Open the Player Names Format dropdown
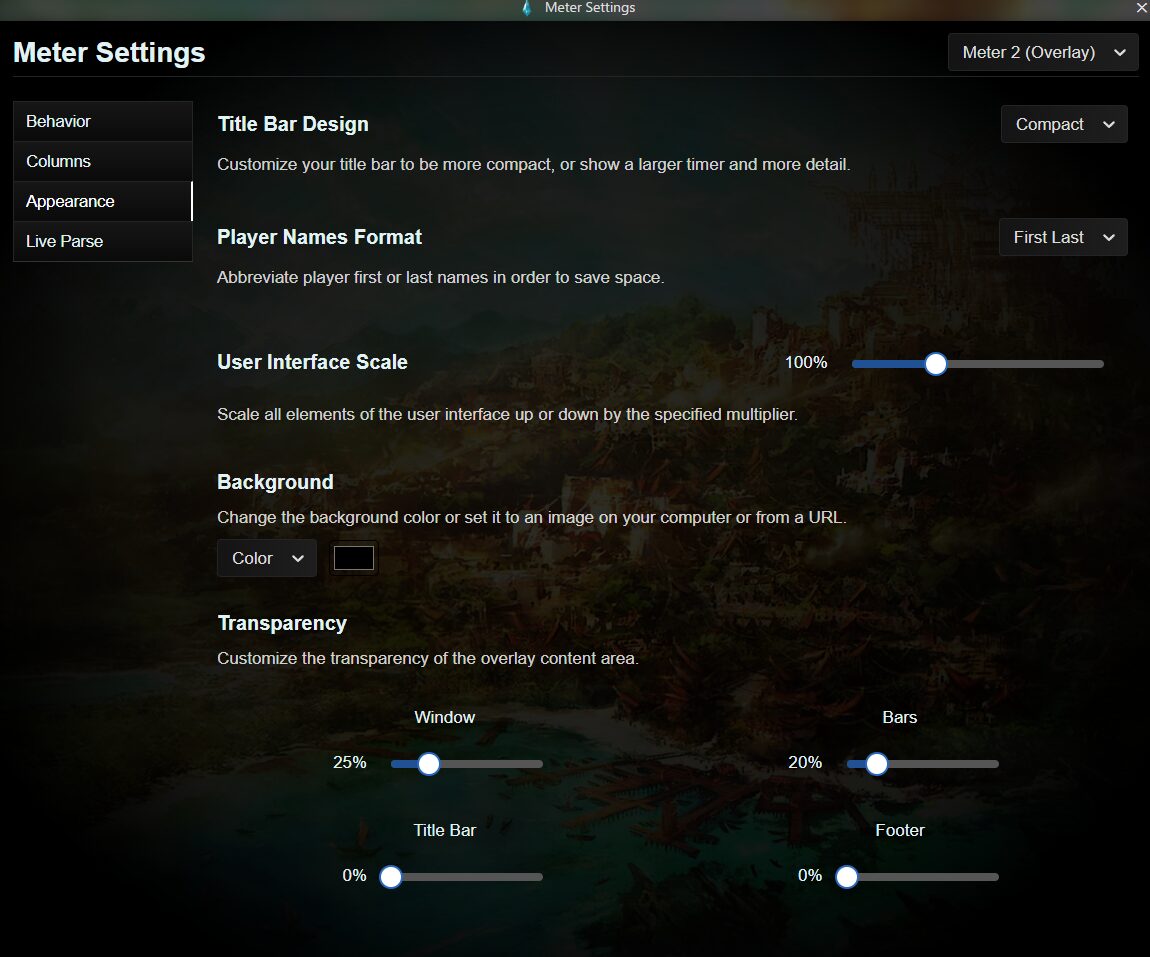Screen dimensions: 1150x957 coord(1063,237)
